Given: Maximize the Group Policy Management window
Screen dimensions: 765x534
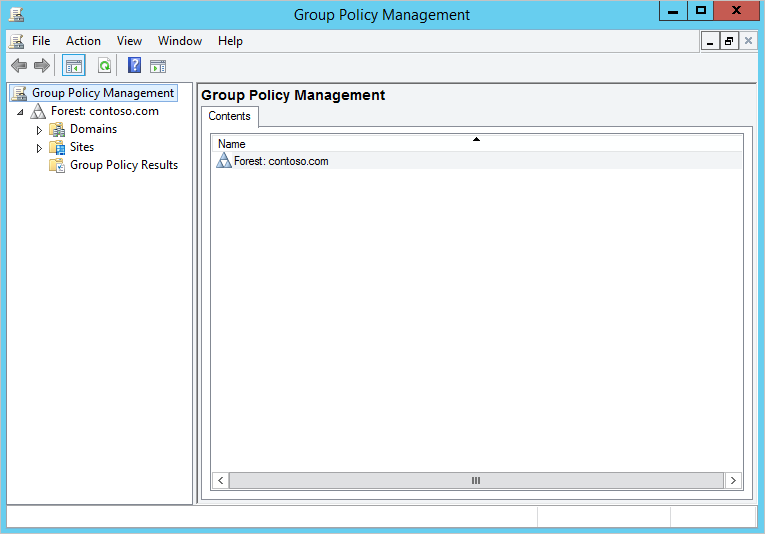Looking at the screenshot, I should [x=701, y=11].
